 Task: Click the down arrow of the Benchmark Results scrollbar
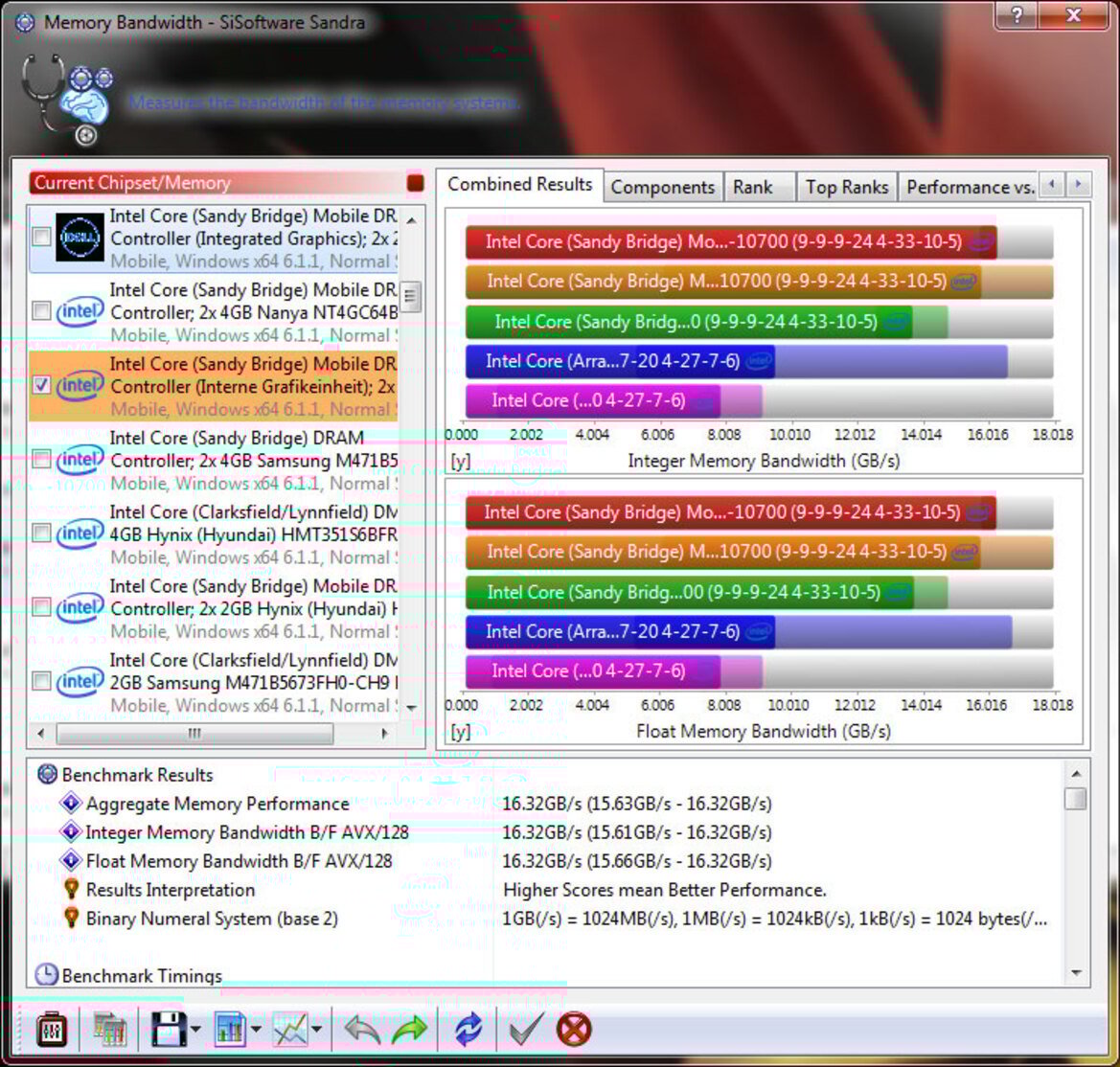point(1077,973)
